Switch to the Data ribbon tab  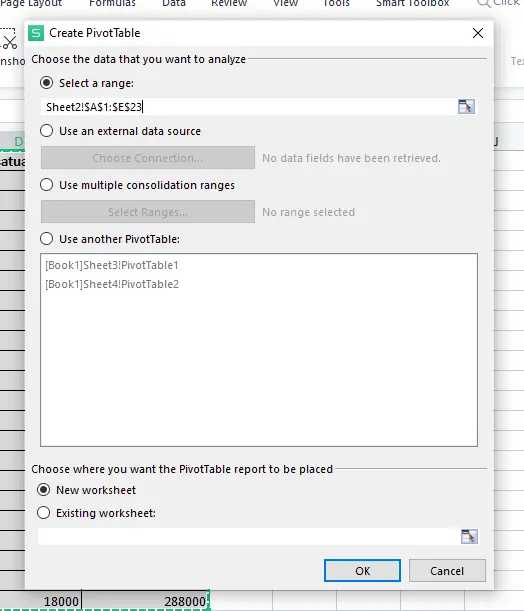click(174, 3)
